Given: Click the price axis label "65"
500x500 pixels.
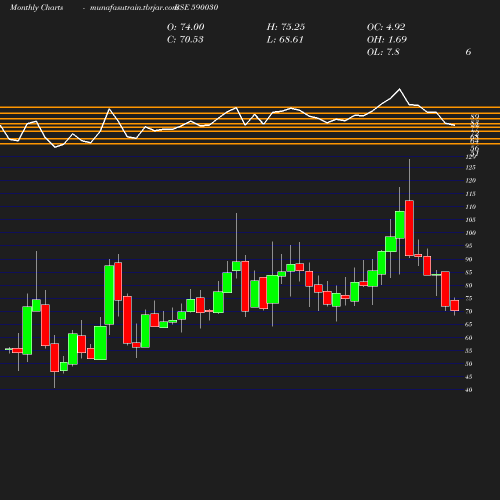Looking at the screenshot, I should point(469,324).
